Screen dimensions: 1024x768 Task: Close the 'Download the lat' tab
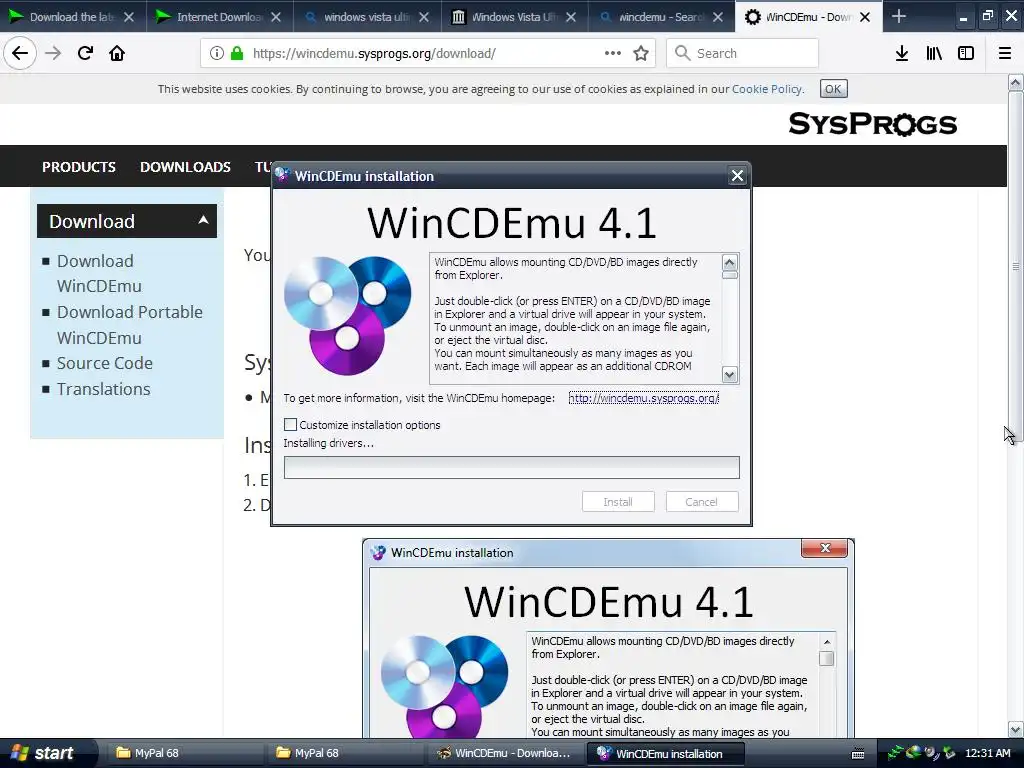pos(129,17)
